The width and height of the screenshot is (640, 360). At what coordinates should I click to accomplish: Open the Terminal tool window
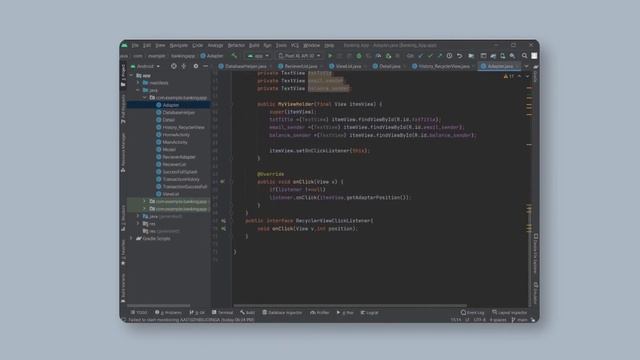[222, 313]
